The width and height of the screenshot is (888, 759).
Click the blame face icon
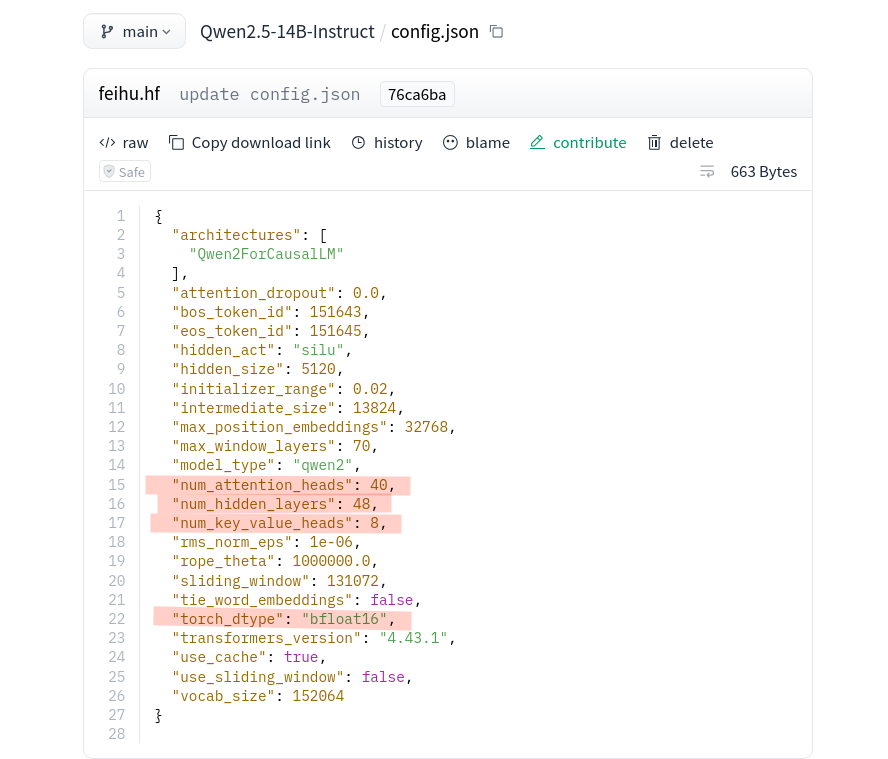(450, 143)
